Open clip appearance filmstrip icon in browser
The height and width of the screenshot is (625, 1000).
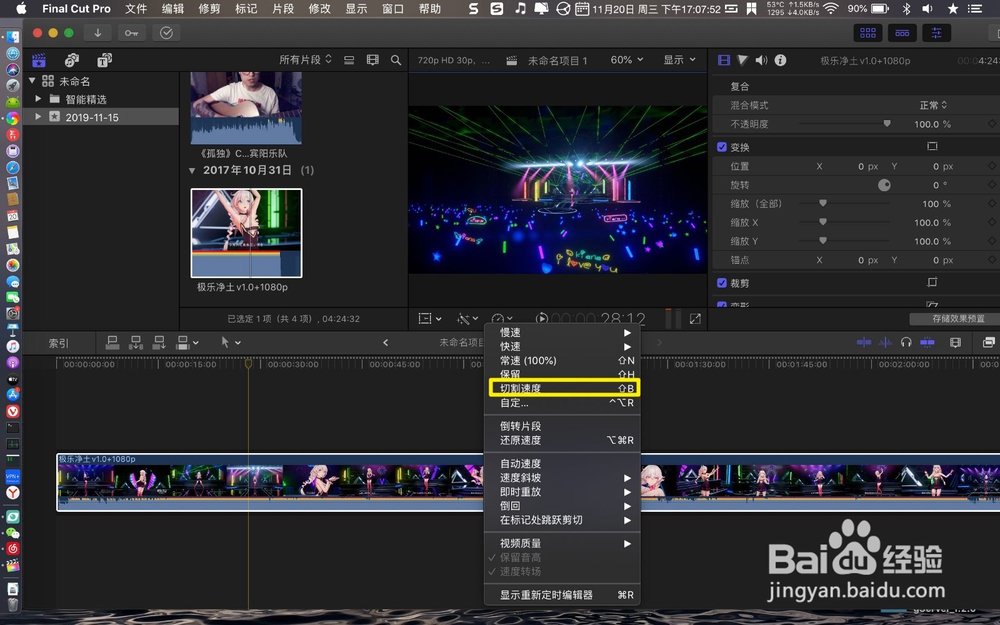pos(372,60)
